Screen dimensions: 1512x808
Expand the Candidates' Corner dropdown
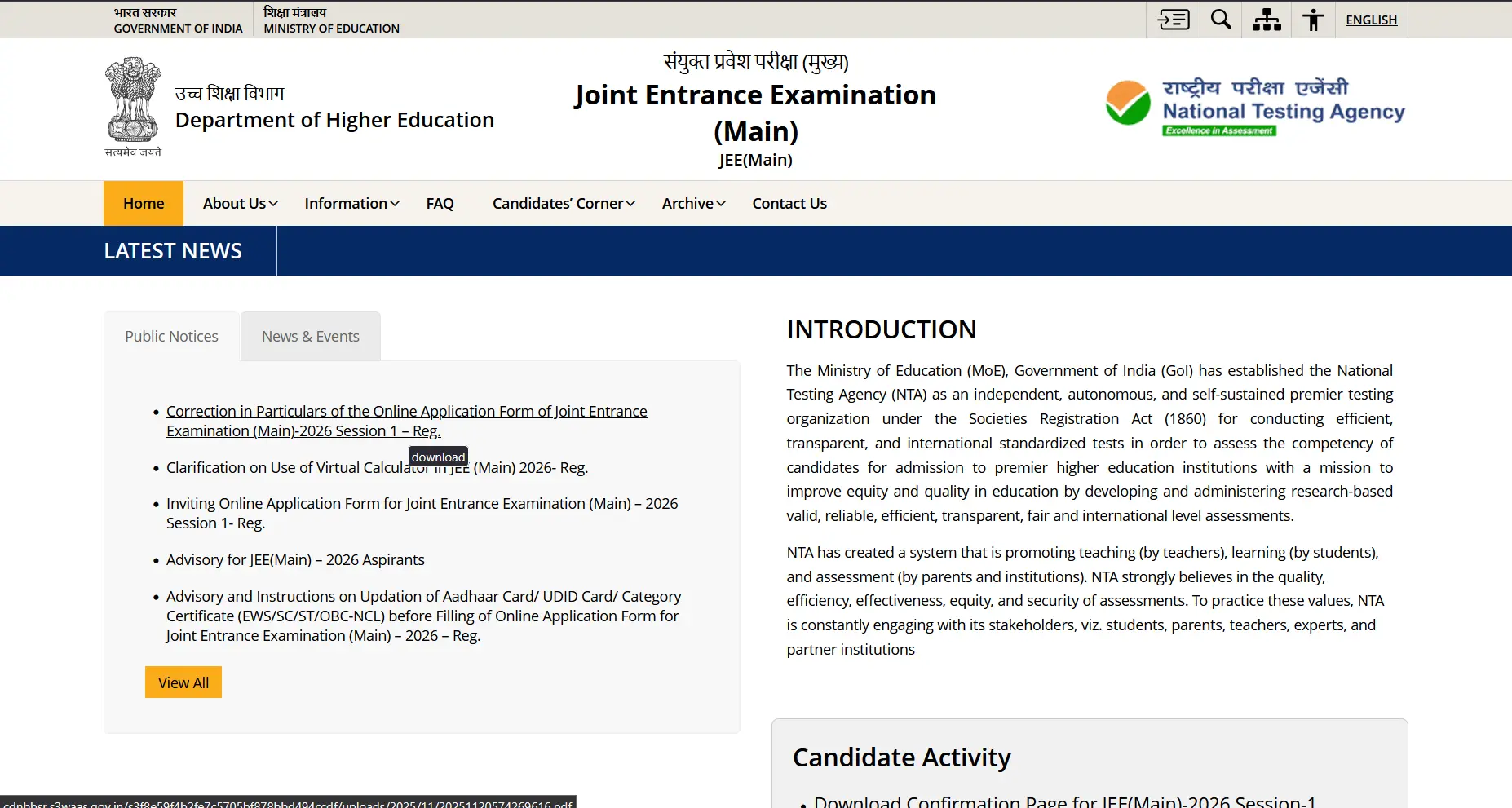tap(559, 203)
